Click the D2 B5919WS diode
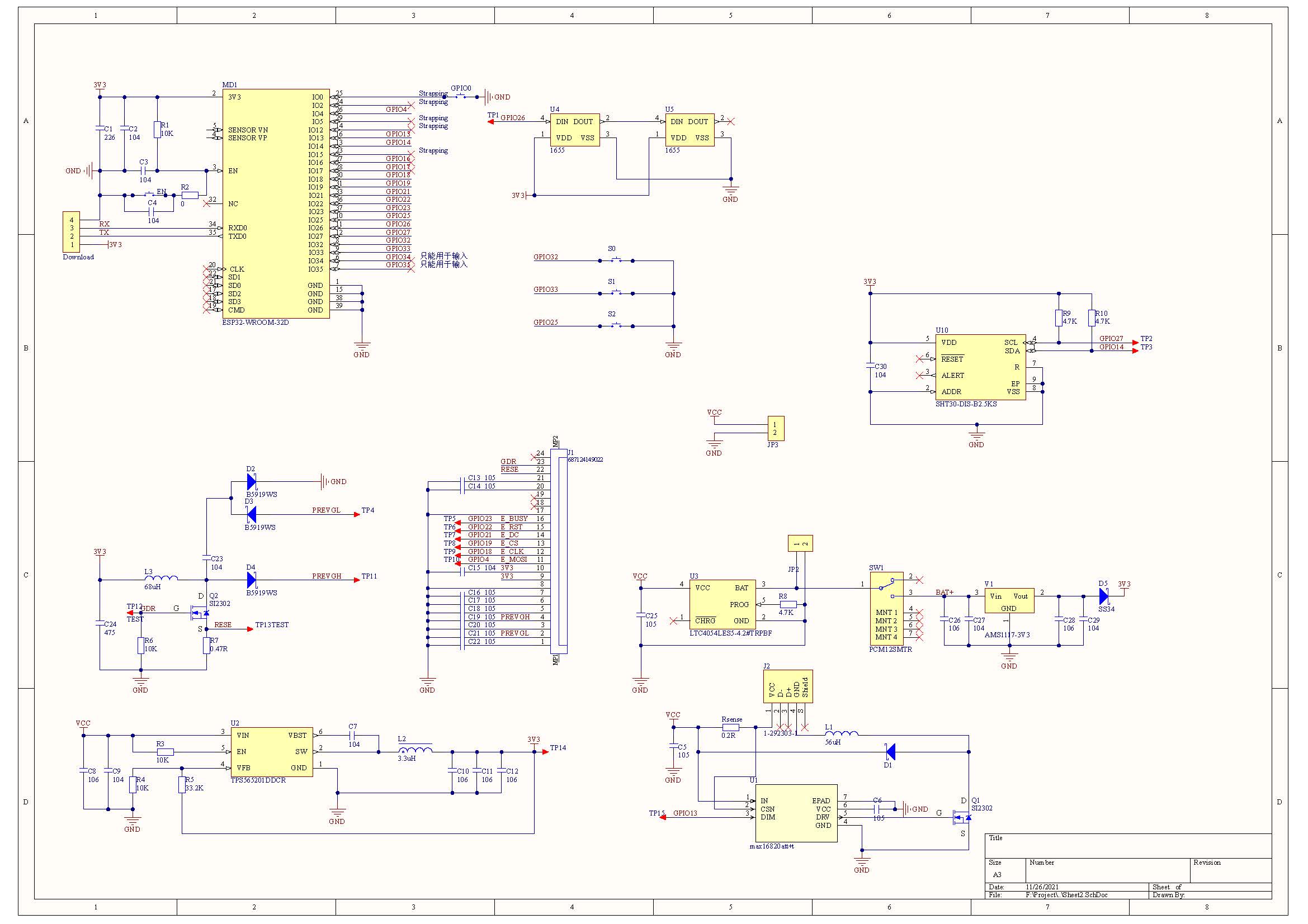The image size is (1308, 924). pos(251,482)
